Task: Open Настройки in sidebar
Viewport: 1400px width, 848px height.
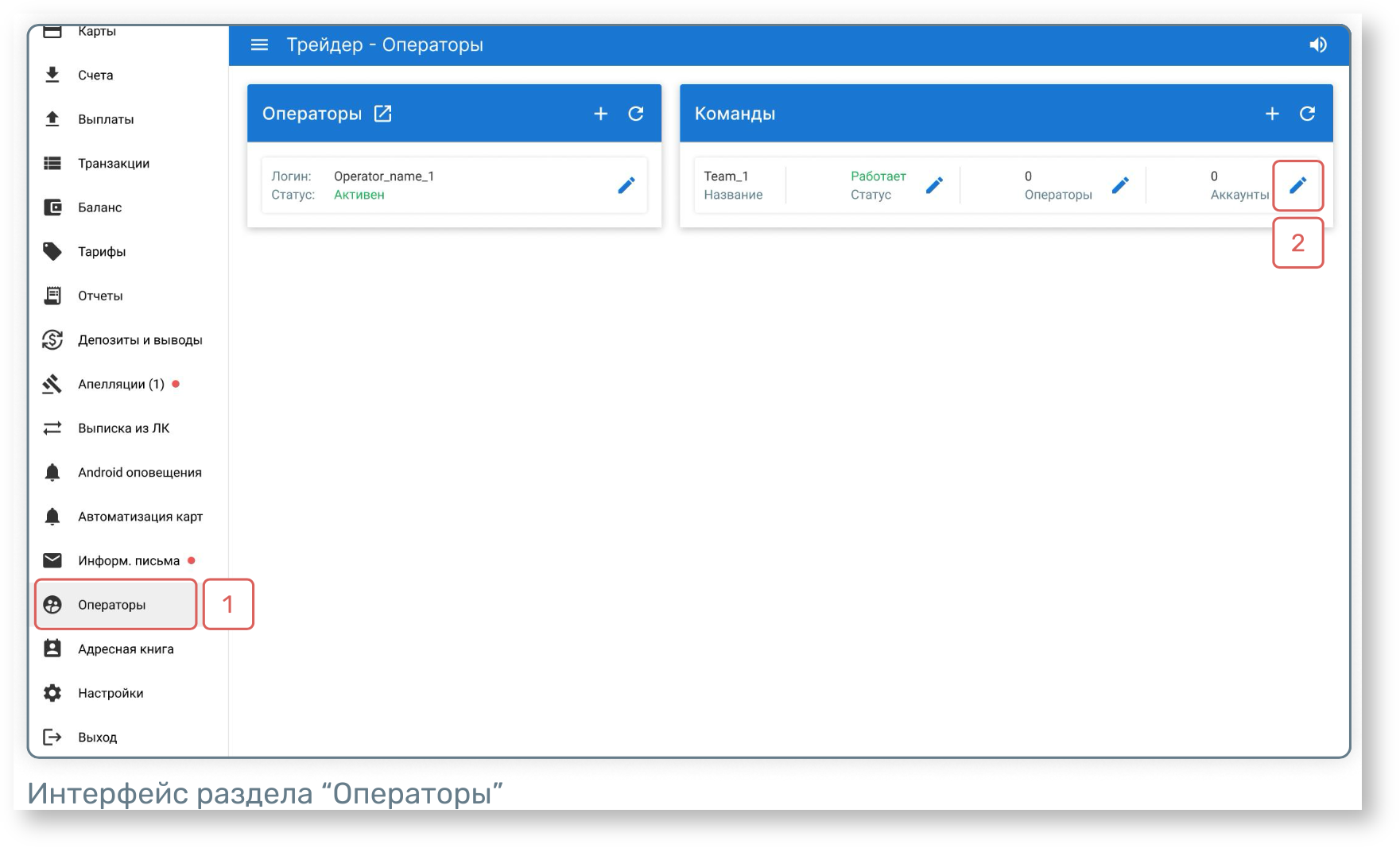Action: click(111, 693)
